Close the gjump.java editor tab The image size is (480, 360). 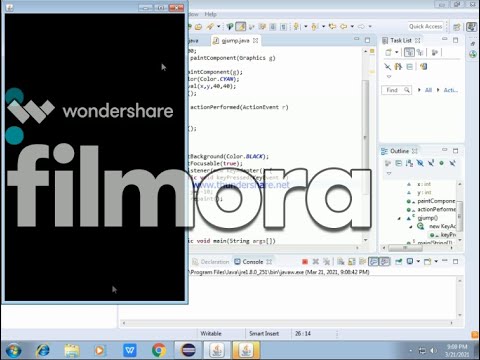(x=255, y=40)
